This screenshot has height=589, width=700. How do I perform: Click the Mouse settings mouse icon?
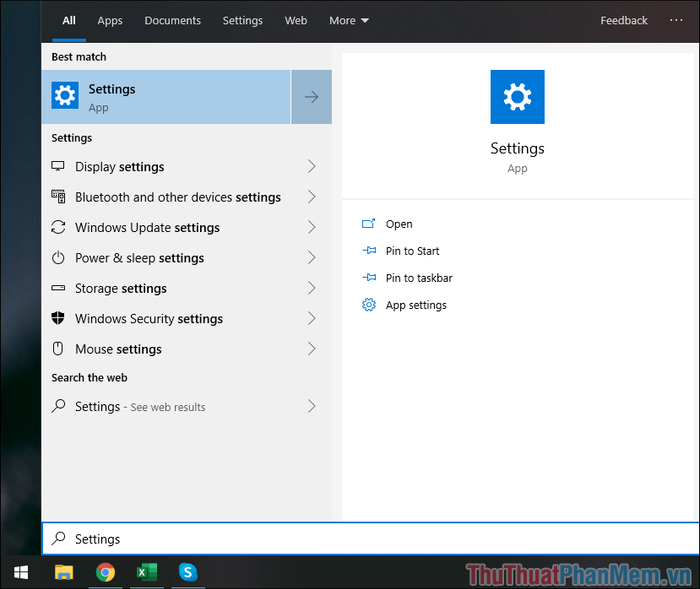coord(58,349)
